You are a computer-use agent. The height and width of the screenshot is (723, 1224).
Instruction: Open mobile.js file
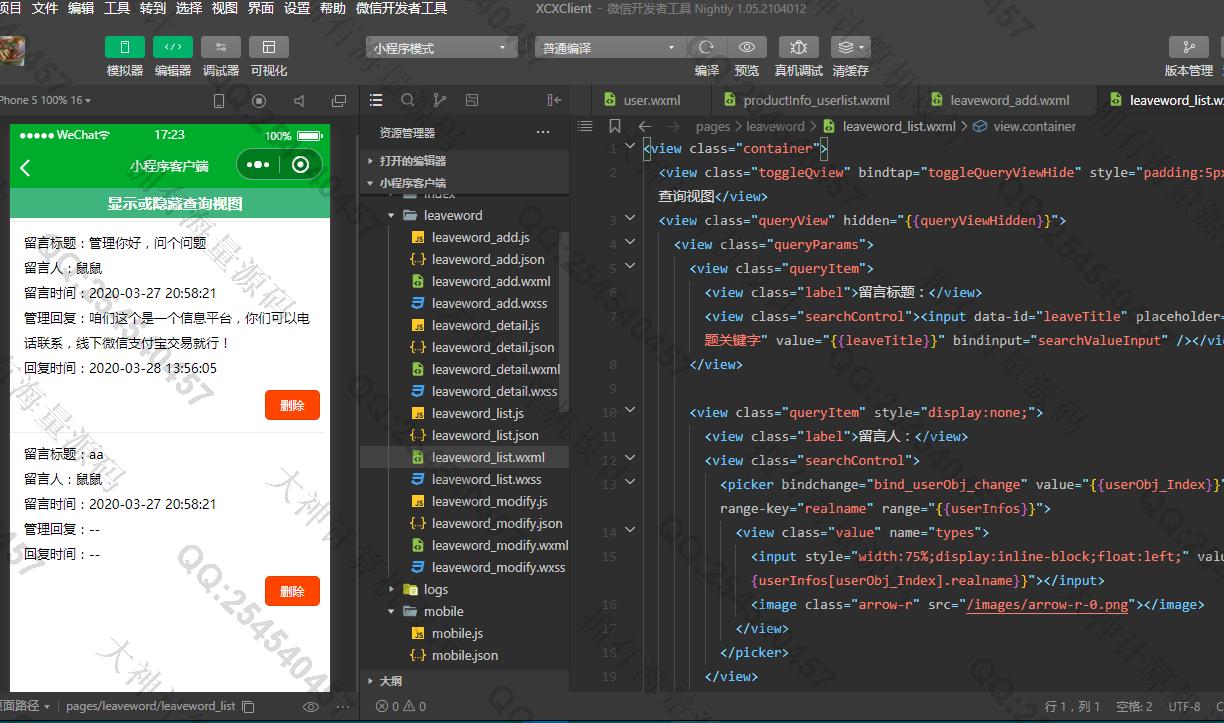point(458,633)
